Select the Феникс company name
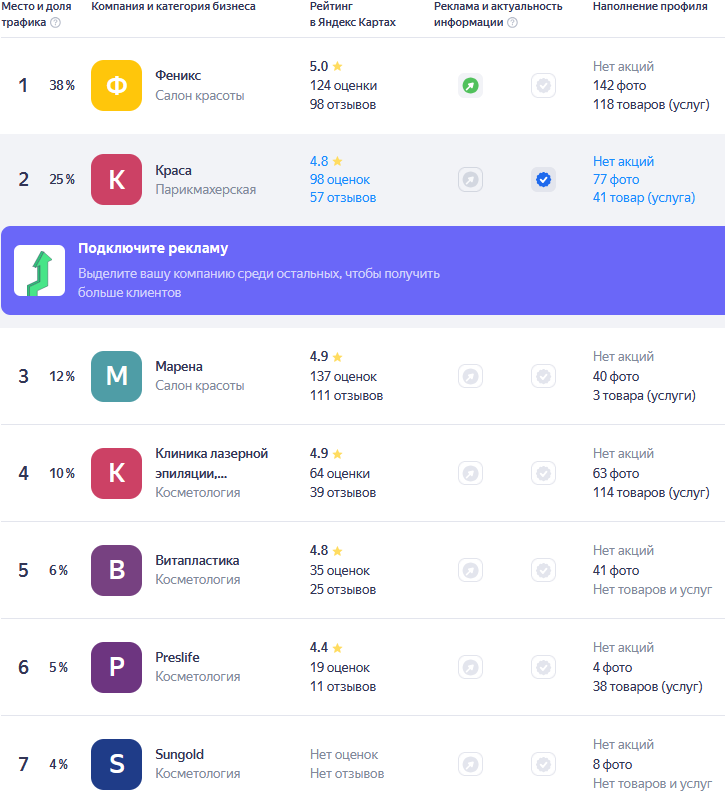This screenshot has height=800, width=725. [178, 76]
